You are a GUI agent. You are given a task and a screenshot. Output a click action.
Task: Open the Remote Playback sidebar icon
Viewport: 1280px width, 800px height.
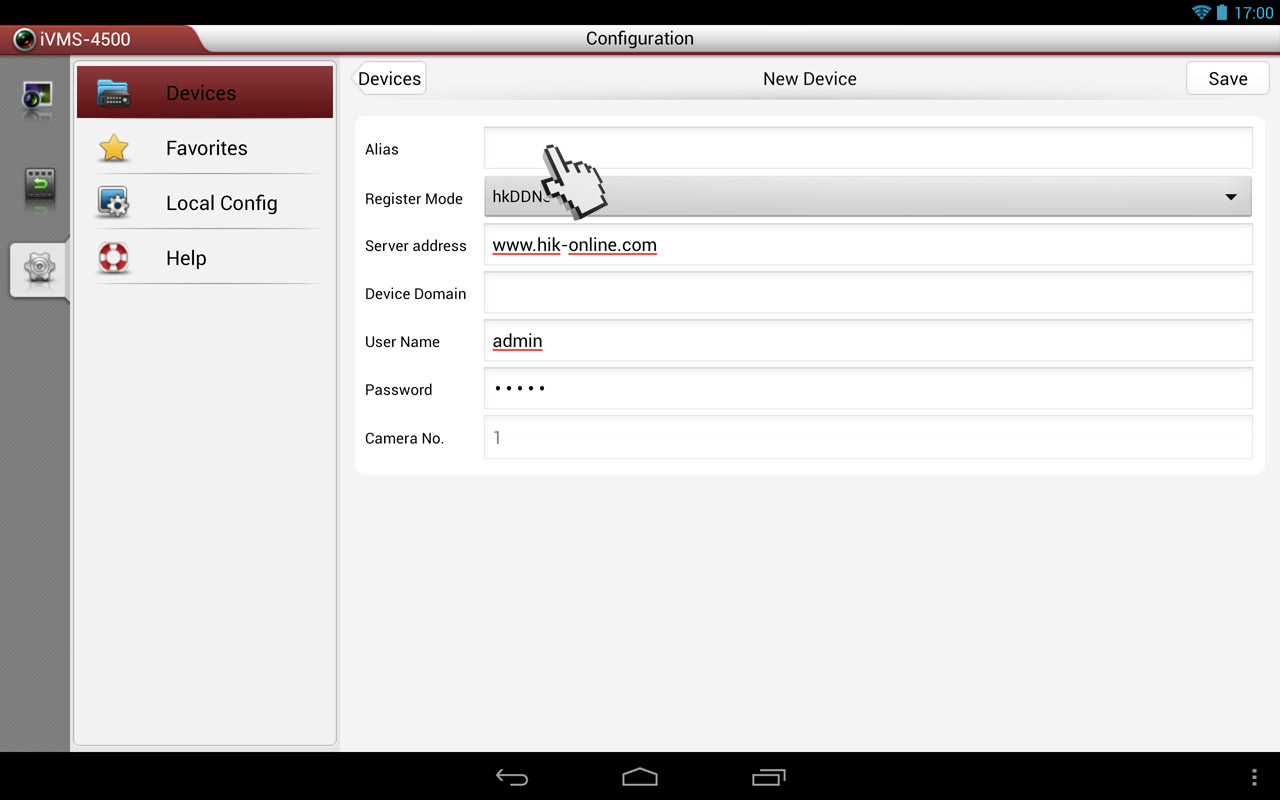click(39, 186)
